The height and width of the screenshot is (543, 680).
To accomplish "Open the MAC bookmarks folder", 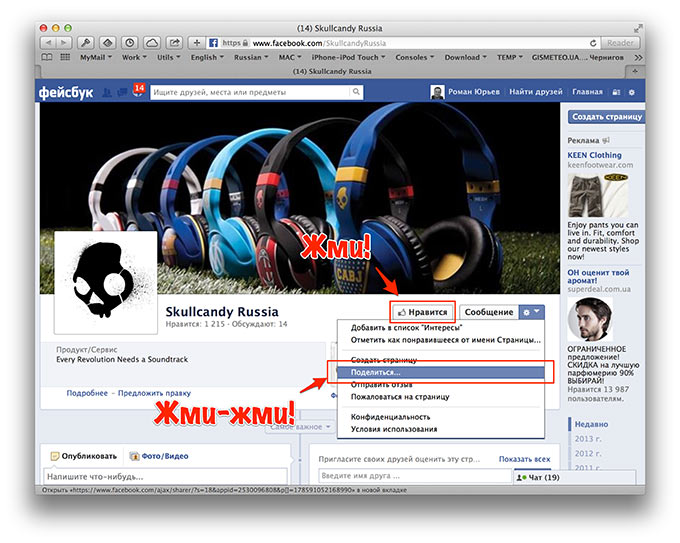I will pyautogui.click(x=290, y=57).
